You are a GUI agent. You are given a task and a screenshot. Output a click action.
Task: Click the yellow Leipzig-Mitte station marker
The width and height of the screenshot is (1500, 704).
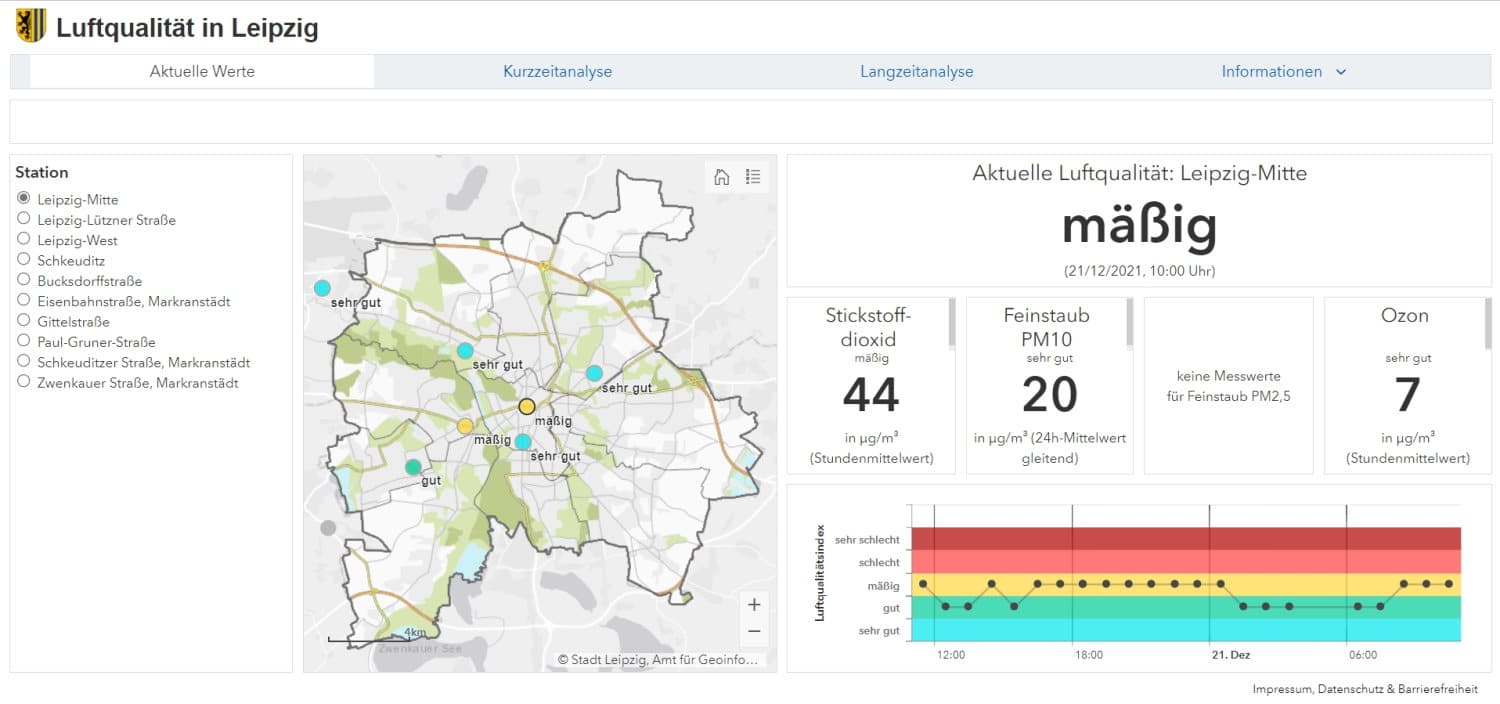[x=527, y=406]
